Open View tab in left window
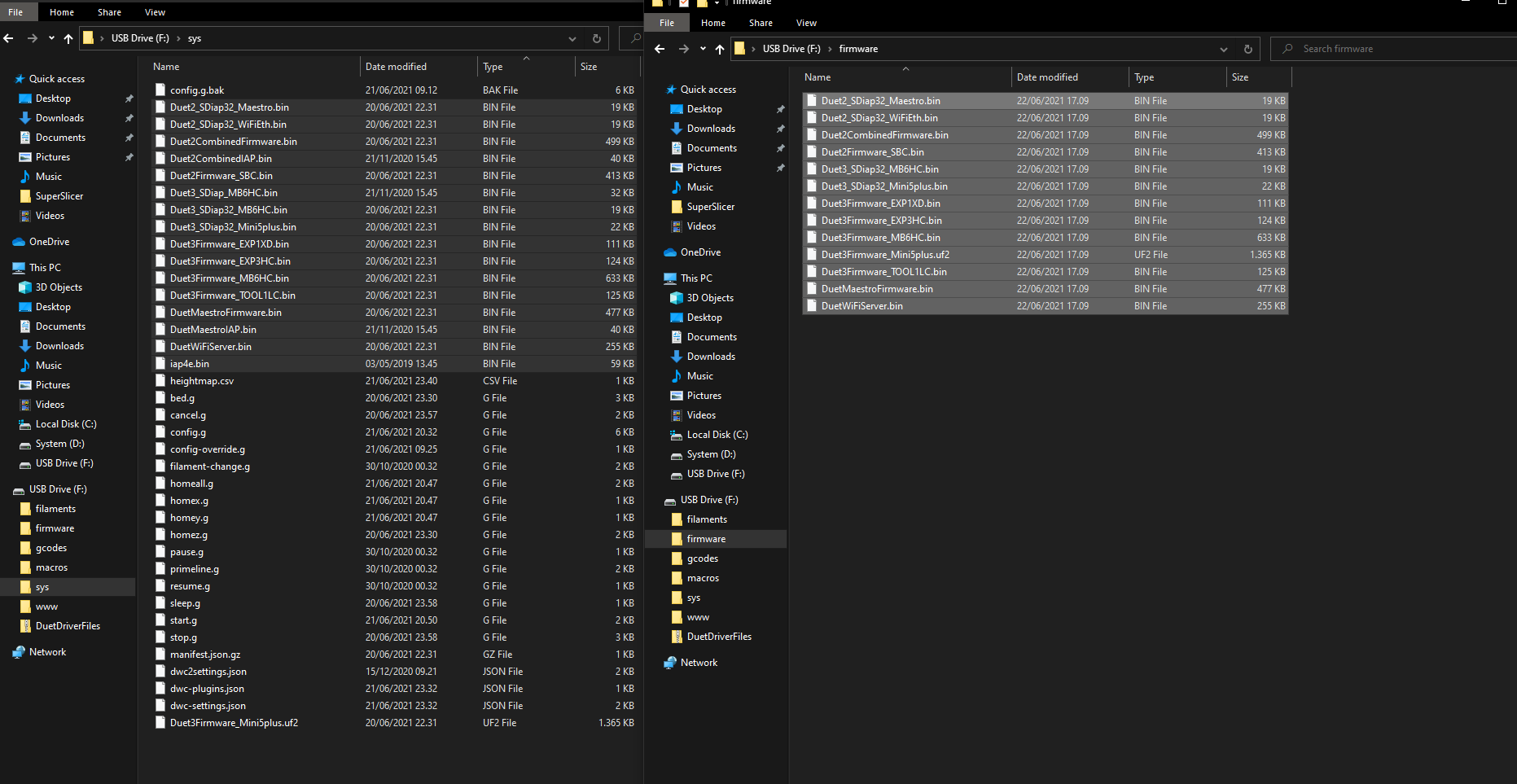The height and width of the screenshot is (784, 1517). tap(155, 12)
